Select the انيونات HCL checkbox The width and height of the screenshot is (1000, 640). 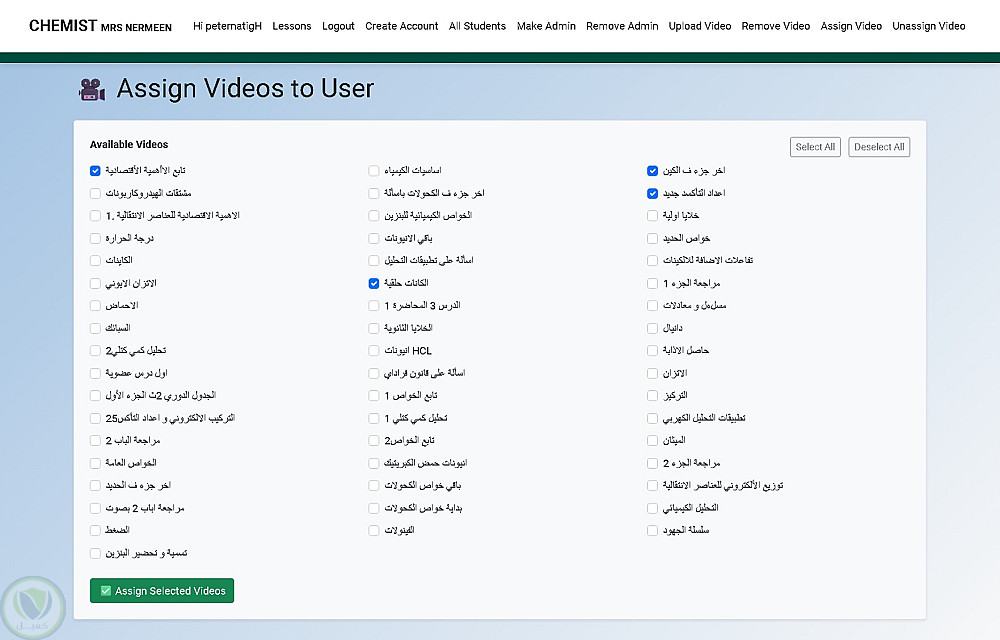click(374, 351)
